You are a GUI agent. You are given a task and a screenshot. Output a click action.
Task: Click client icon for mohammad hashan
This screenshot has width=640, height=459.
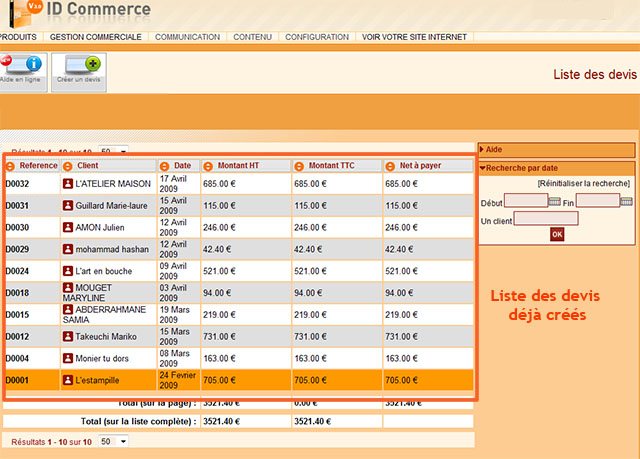pyautogui.click(x=68, y=249)
